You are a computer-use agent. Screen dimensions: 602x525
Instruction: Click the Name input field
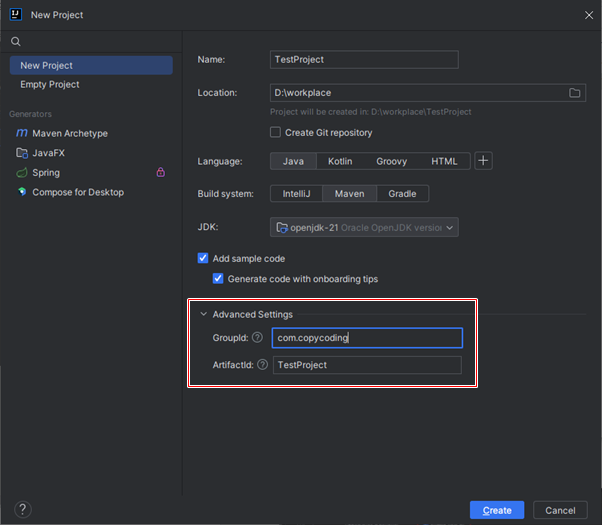tap(364, 60)
